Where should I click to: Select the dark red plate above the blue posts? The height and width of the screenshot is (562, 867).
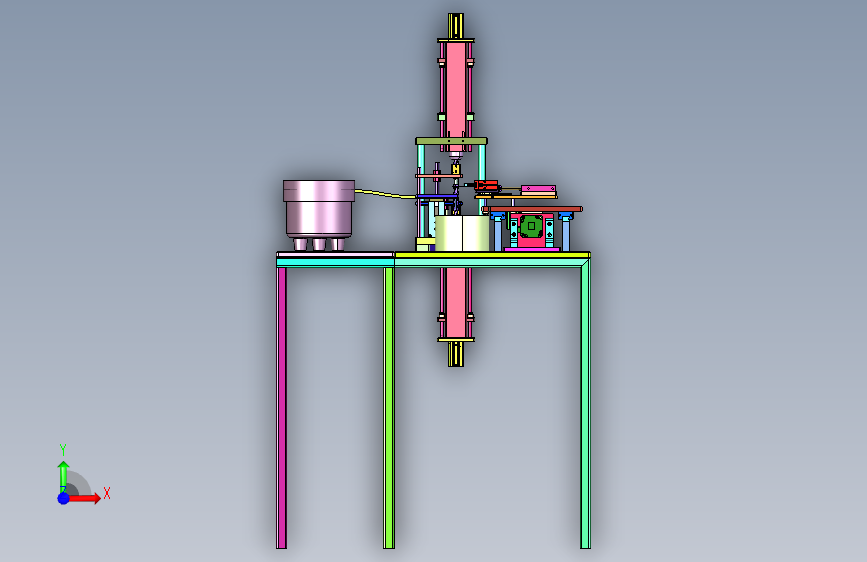532,209
